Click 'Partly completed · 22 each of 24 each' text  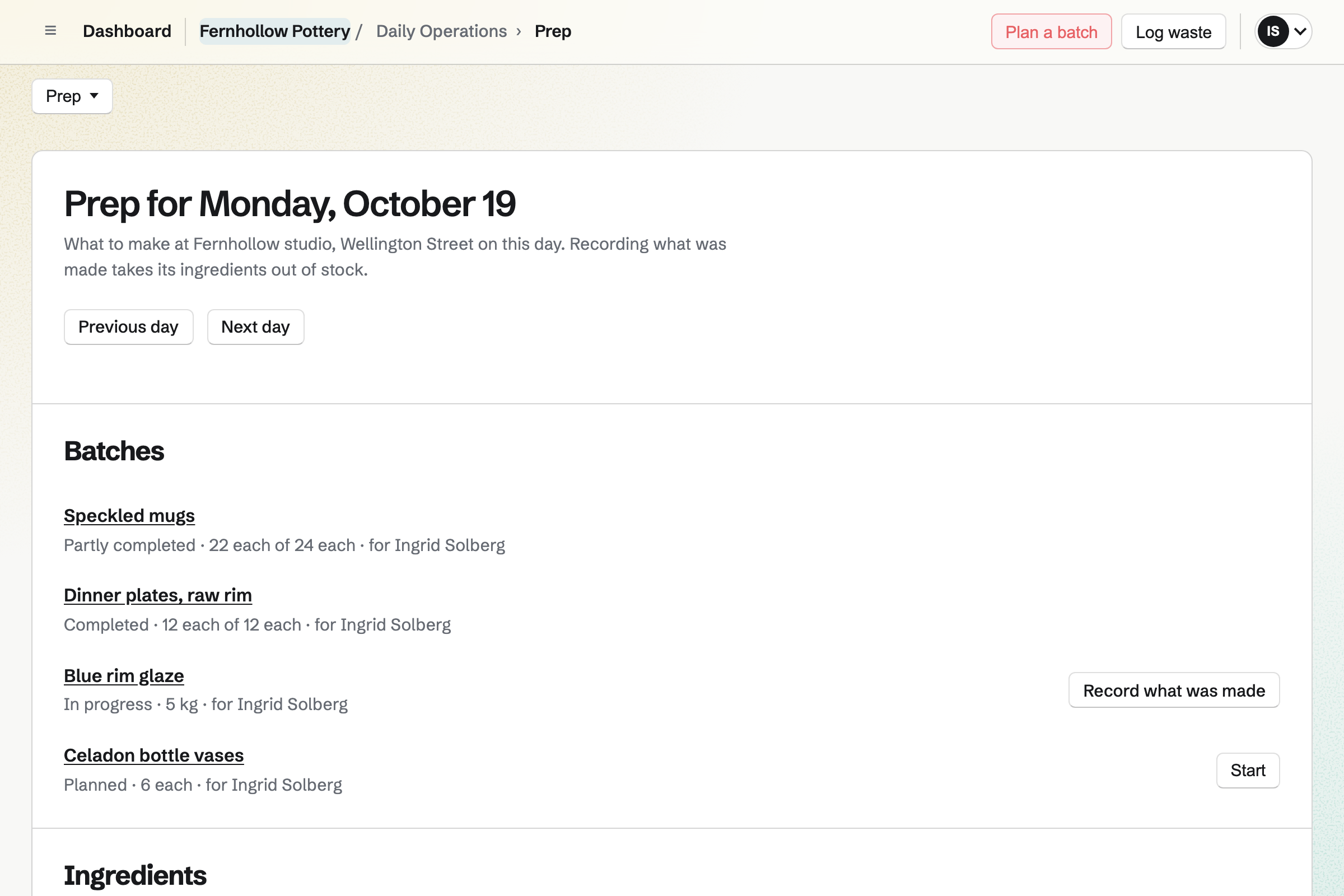coord(209,545)
